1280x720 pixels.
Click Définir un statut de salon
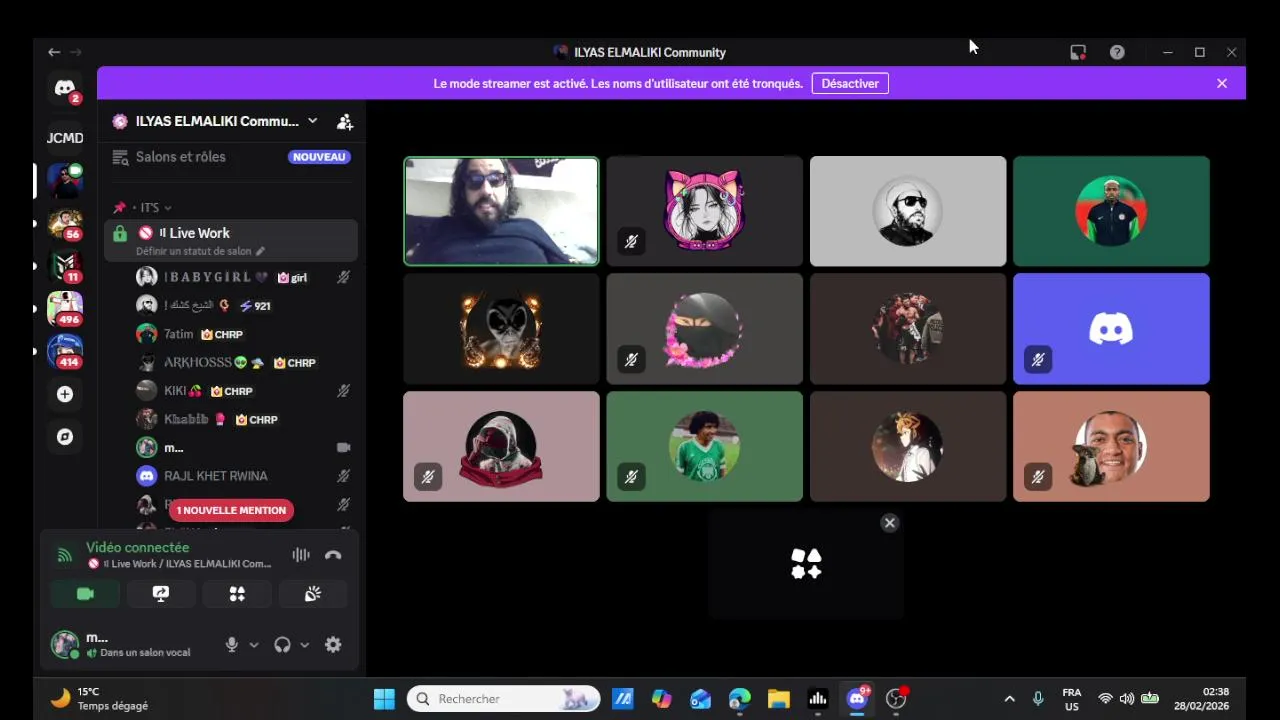200,251
